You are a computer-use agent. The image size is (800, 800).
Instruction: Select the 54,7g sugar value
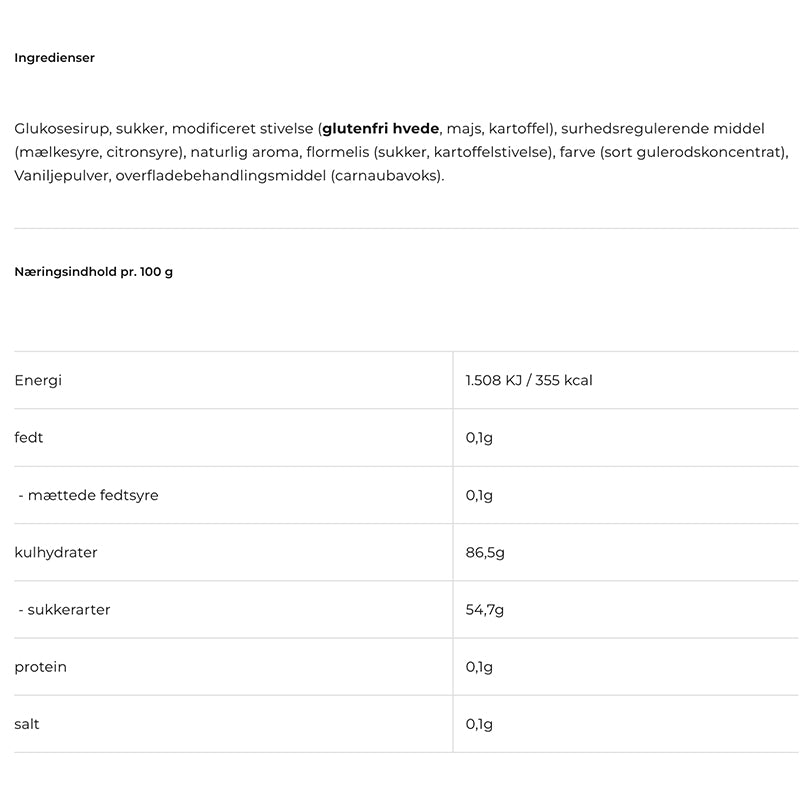485,610
